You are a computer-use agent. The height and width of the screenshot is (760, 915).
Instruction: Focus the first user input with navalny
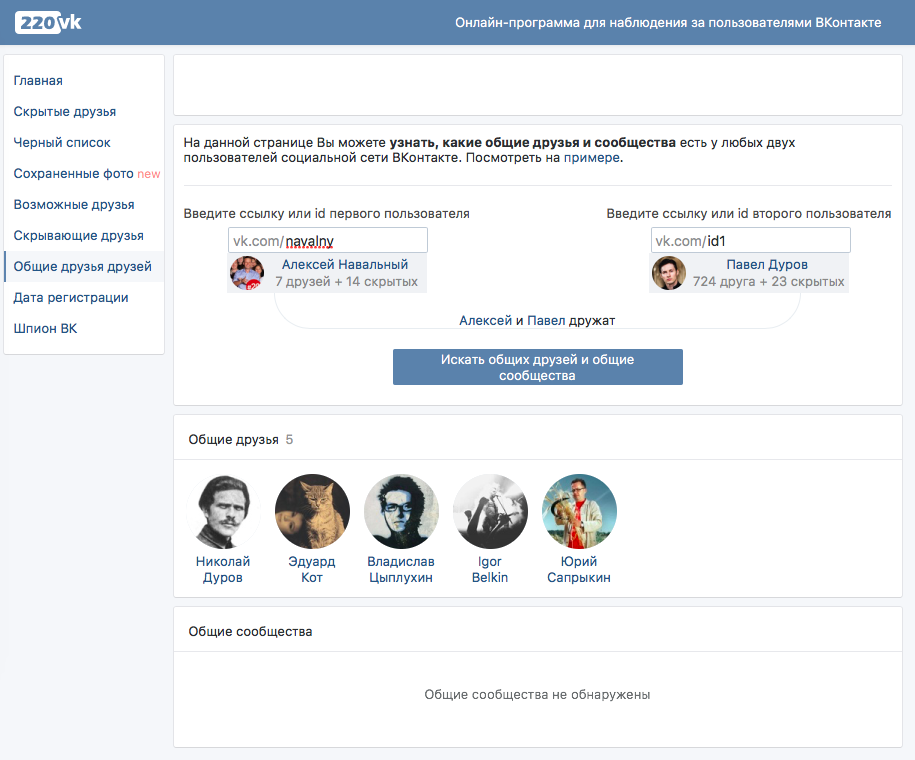click(328, 240)
